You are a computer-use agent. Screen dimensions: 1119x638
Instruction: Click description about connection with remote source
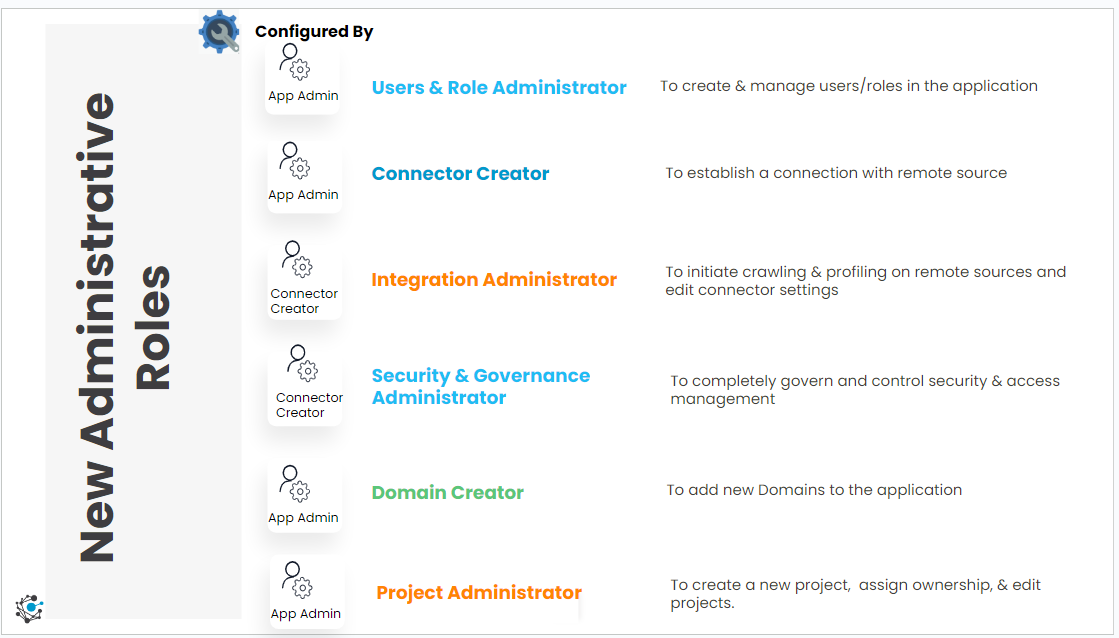(836, 173)
